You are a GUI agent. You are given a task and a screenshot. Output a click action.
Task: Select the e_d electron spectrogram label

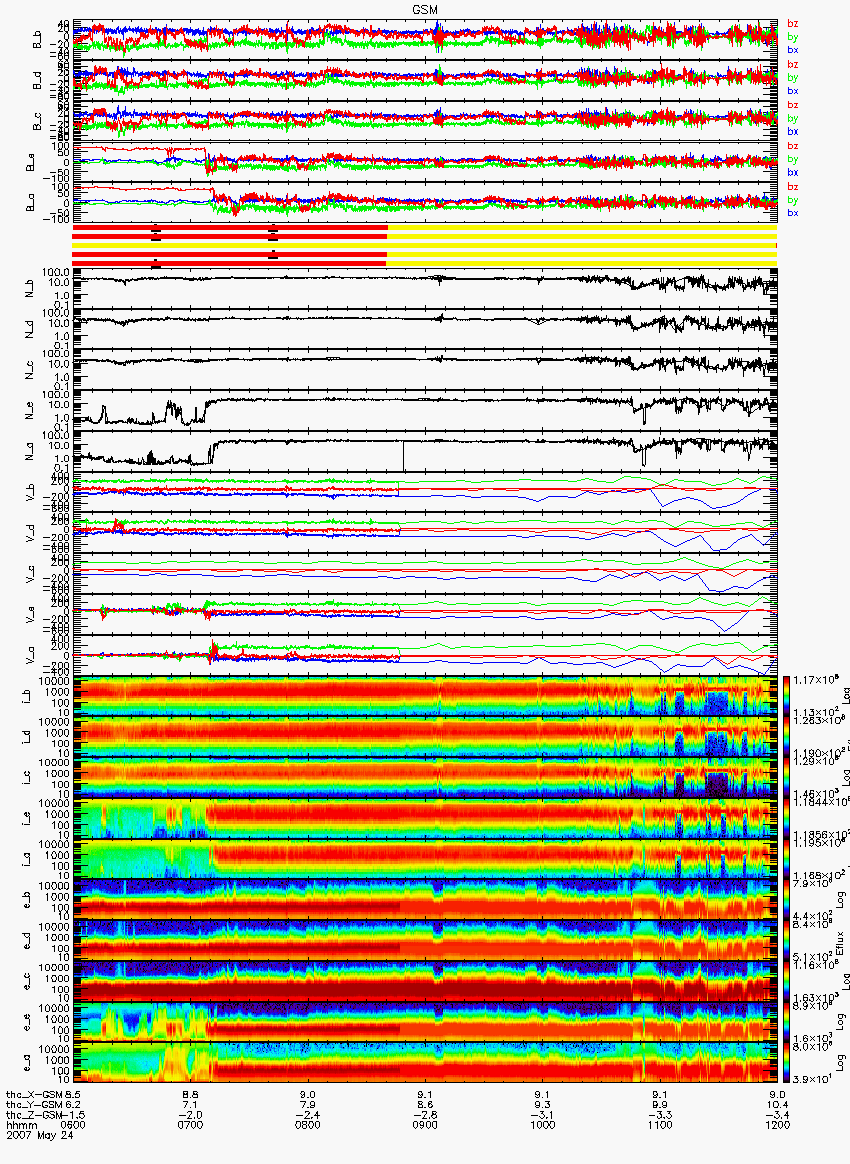[x=27, y=941]
